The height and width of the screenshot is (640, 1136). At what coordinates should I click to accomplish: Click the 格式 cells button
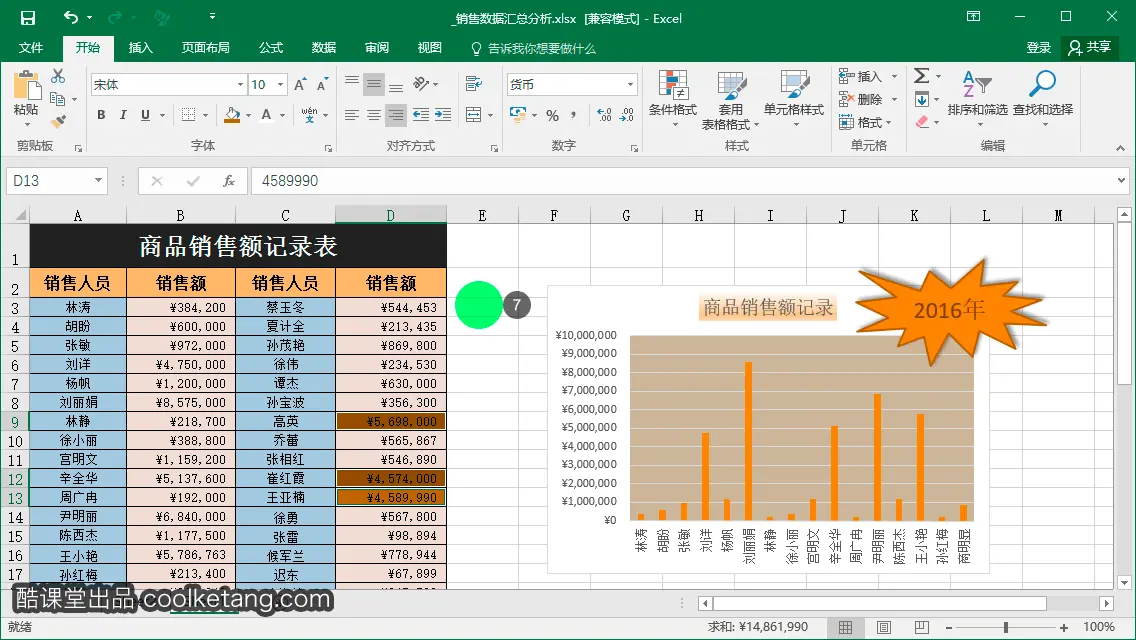[865, 122]
